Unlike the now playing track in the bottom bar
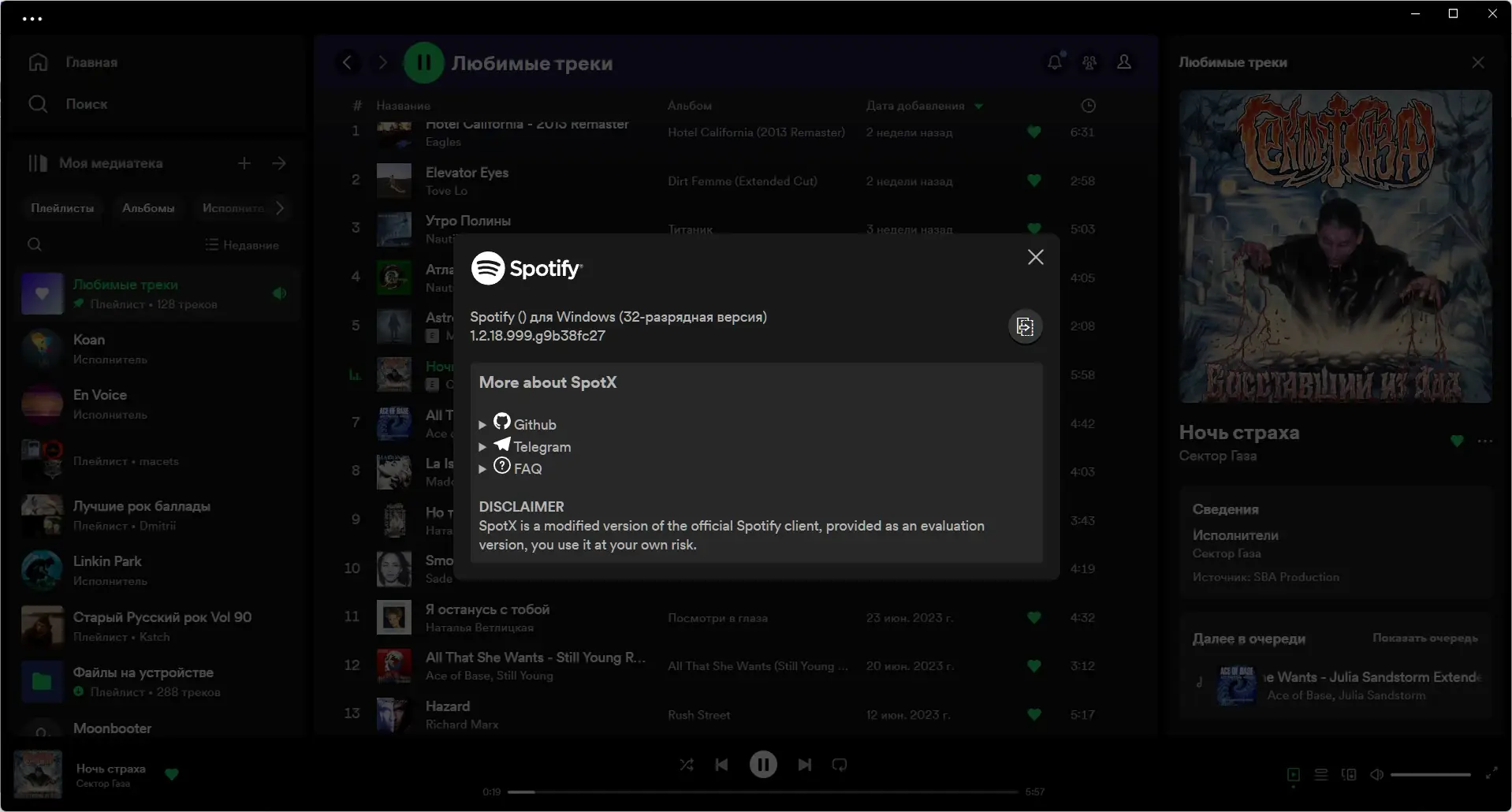Image resolution: width=1512 pixels, height=812 pixels. pos(172,774)
